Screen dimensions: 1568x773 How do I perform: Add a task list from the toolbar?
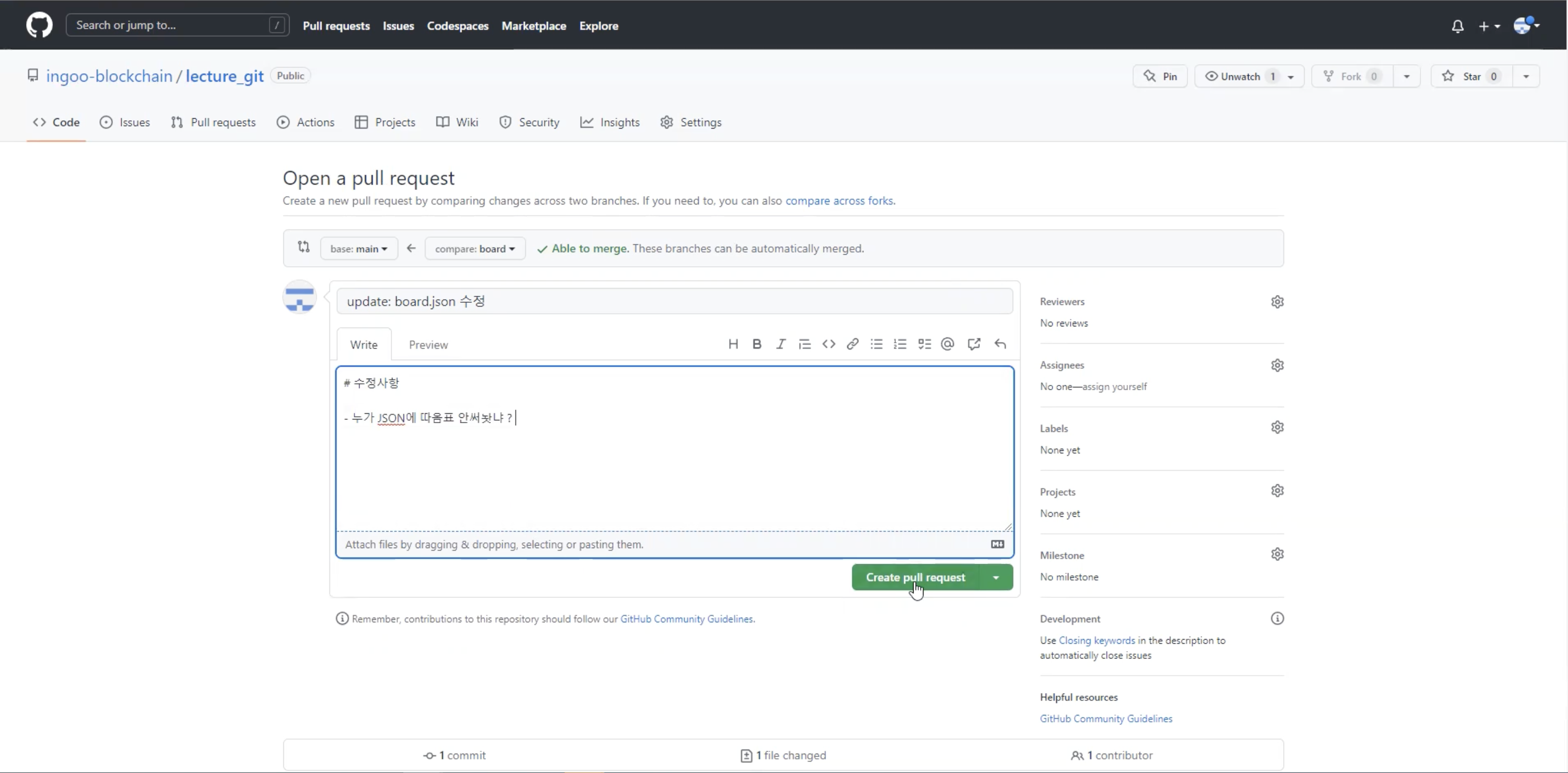tap(924, 344)
